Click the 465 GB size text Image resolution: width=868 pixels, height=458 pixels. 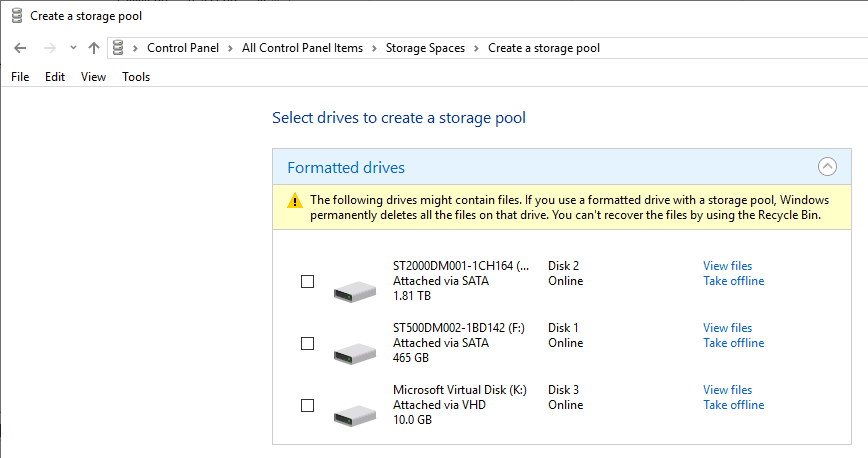(x=411, y=358)
